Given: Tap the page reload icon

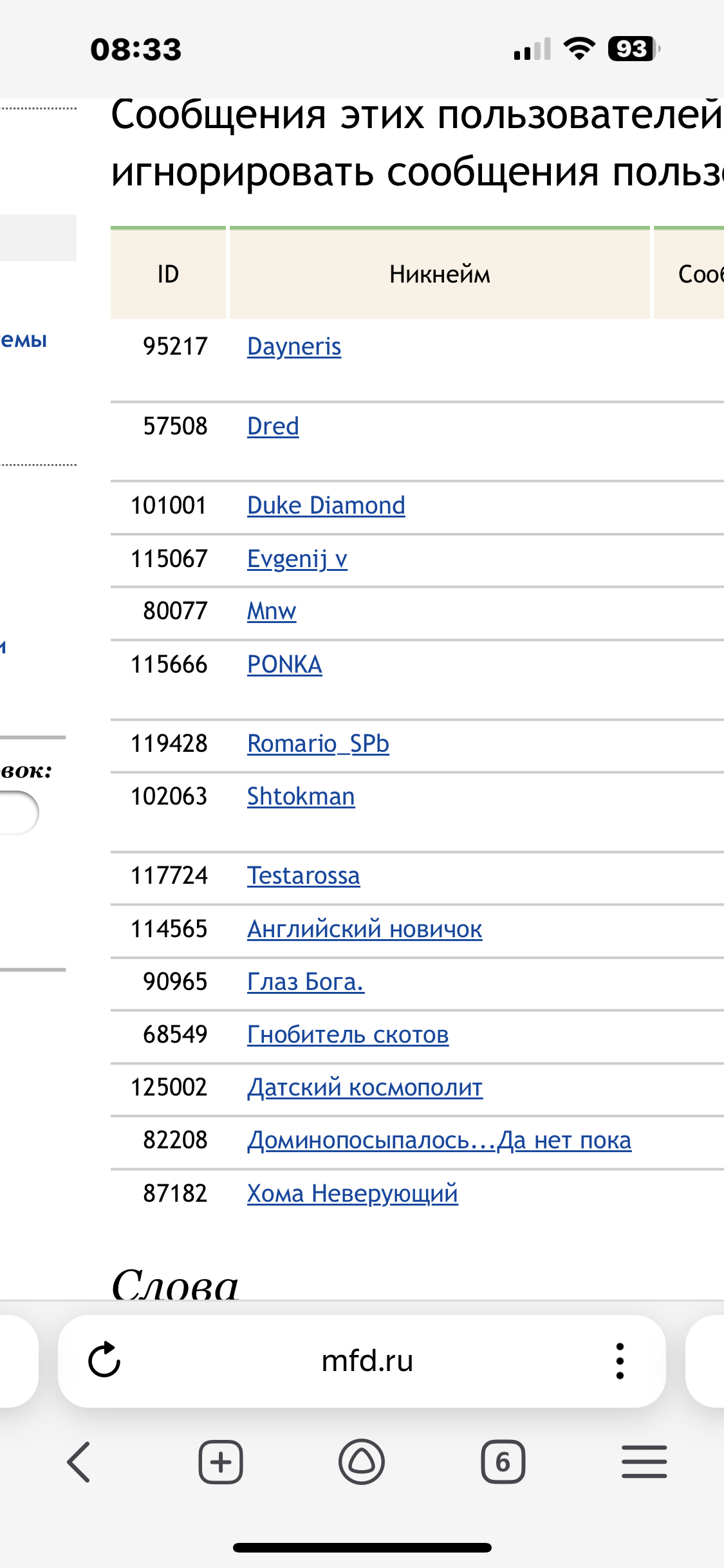Looking at the screenshot, I should [x=104, y=1361].
